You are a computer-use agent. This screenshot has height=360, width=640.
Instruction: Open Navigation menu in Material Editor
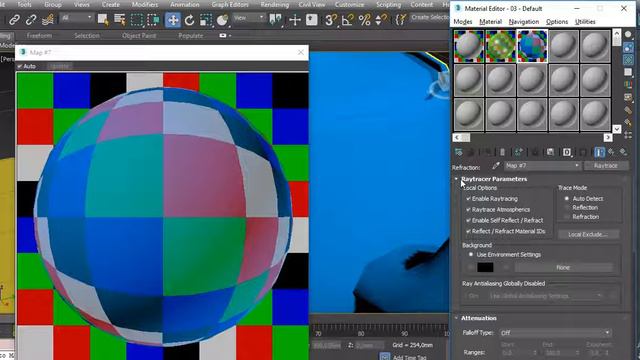pos(524,22)
